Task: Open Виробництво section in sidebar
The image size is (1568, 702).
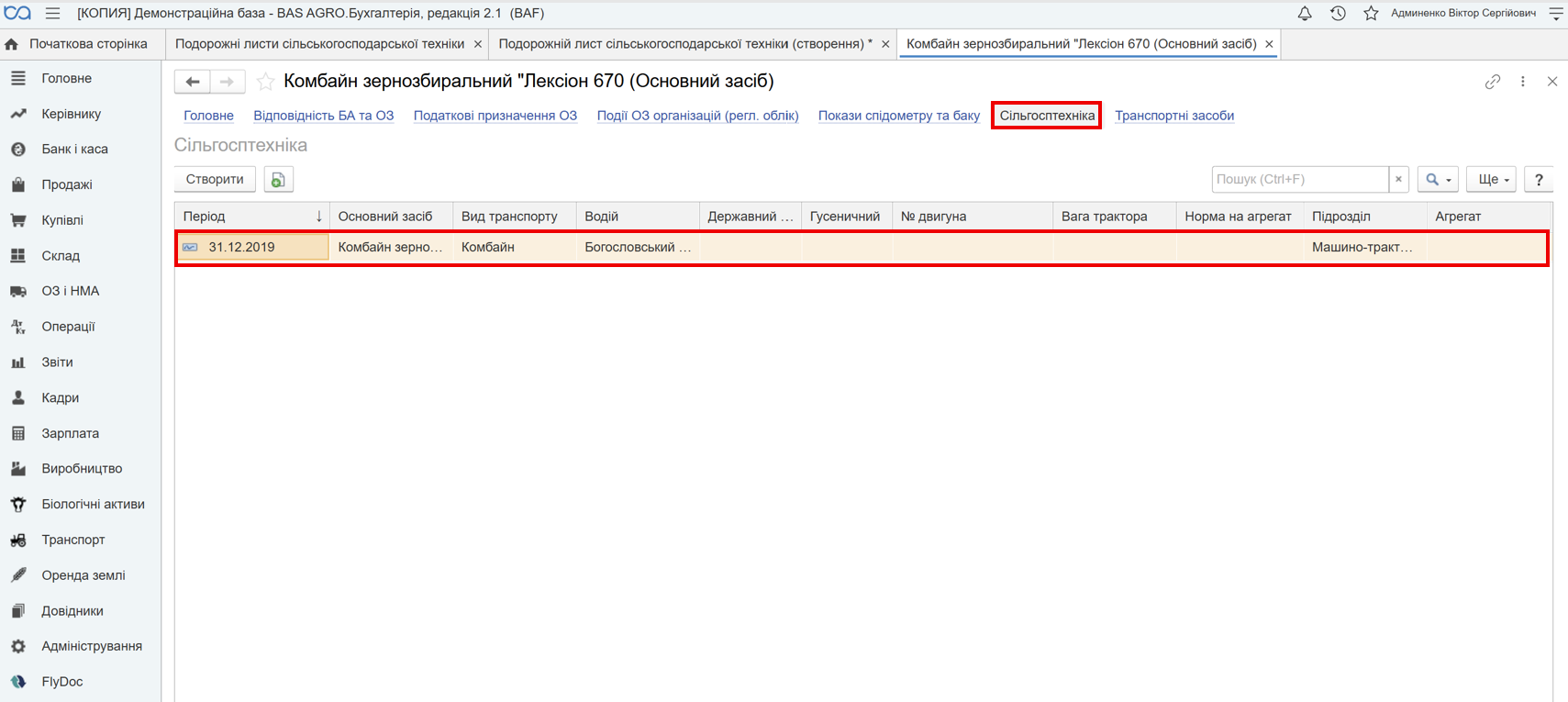Action: pyautogui.click(x=82, y=468)
